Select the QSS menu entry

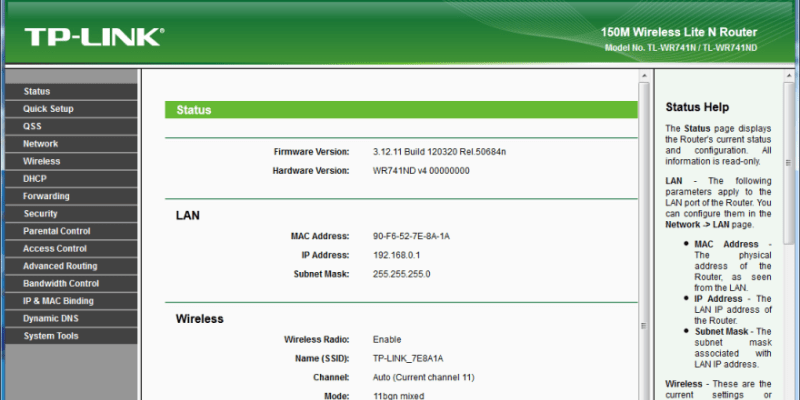pos(71,126)
